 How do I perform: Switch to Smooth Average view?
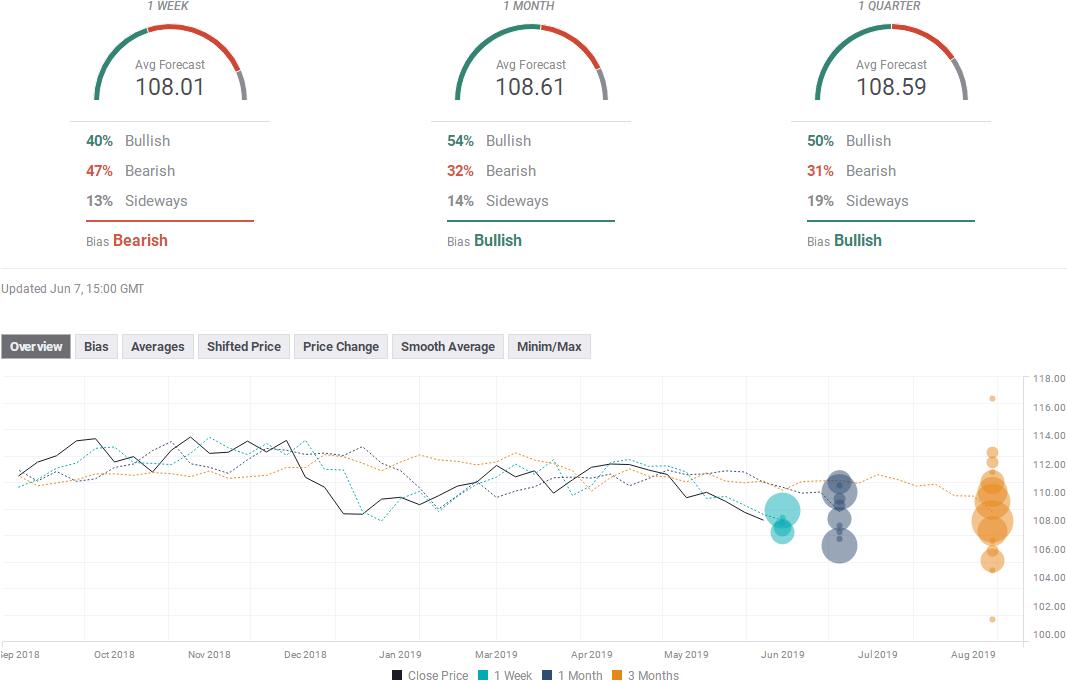point(447,347)
